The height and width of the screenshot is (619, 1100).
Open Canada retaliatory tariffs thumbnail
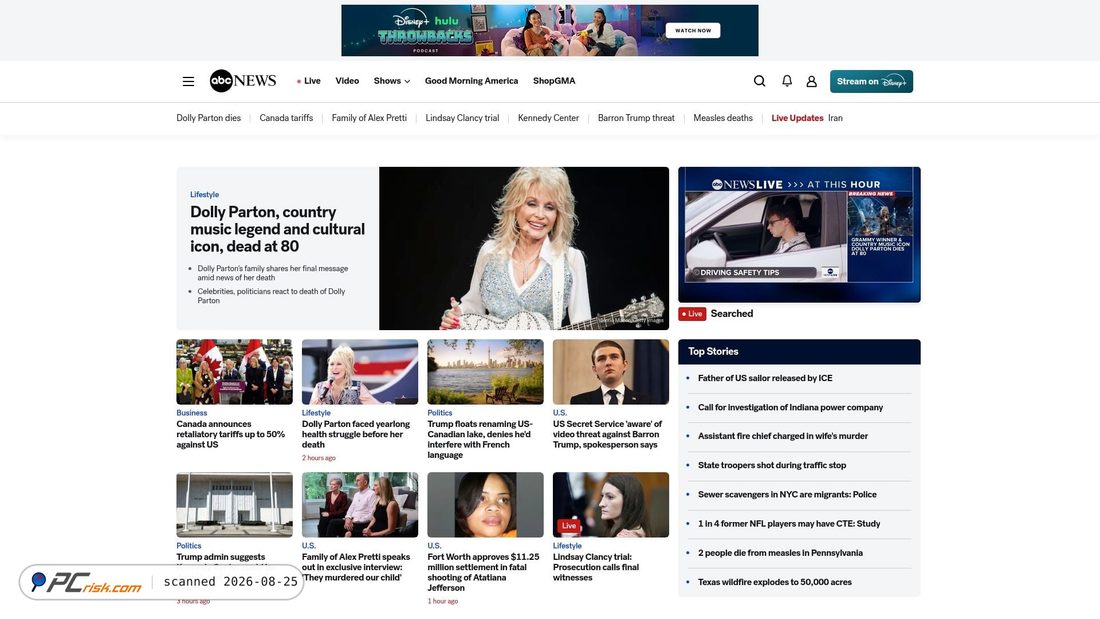[234, 372]
